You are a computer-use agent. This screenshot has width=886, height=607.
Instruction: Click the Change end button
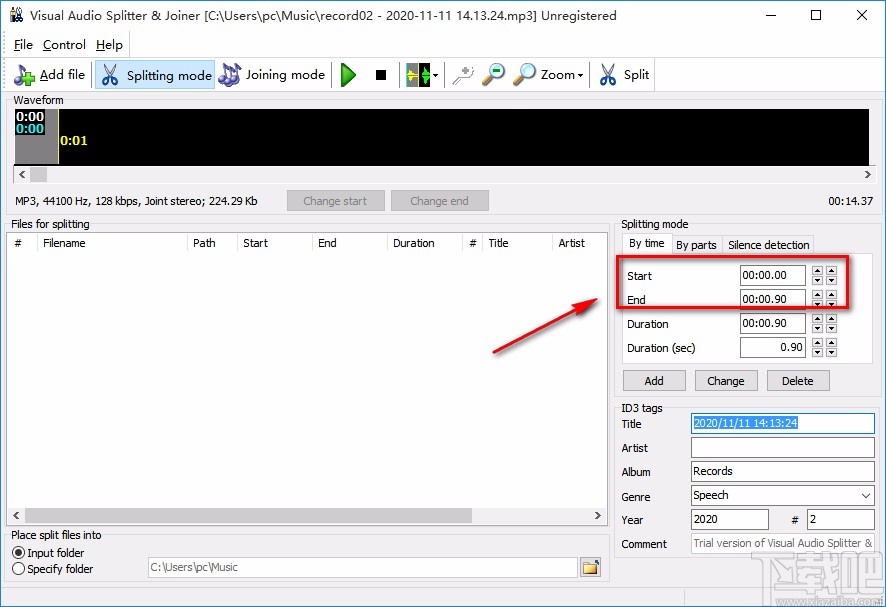point(439,201)
